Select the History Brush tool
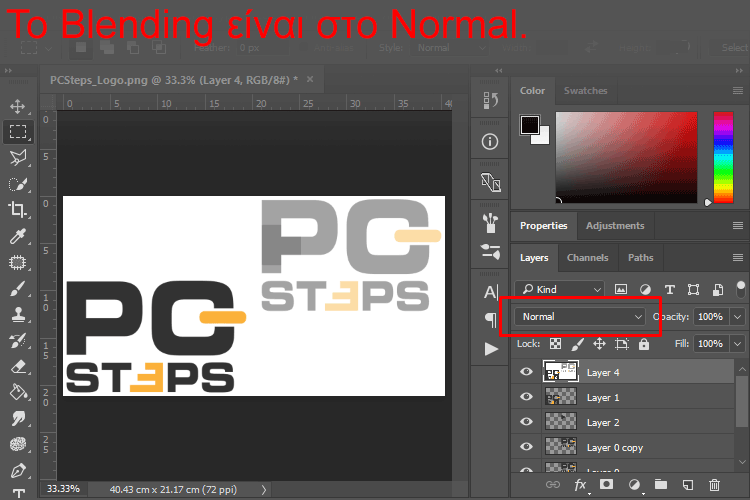This screenshot has height=500, width=750. coord(18,341)
